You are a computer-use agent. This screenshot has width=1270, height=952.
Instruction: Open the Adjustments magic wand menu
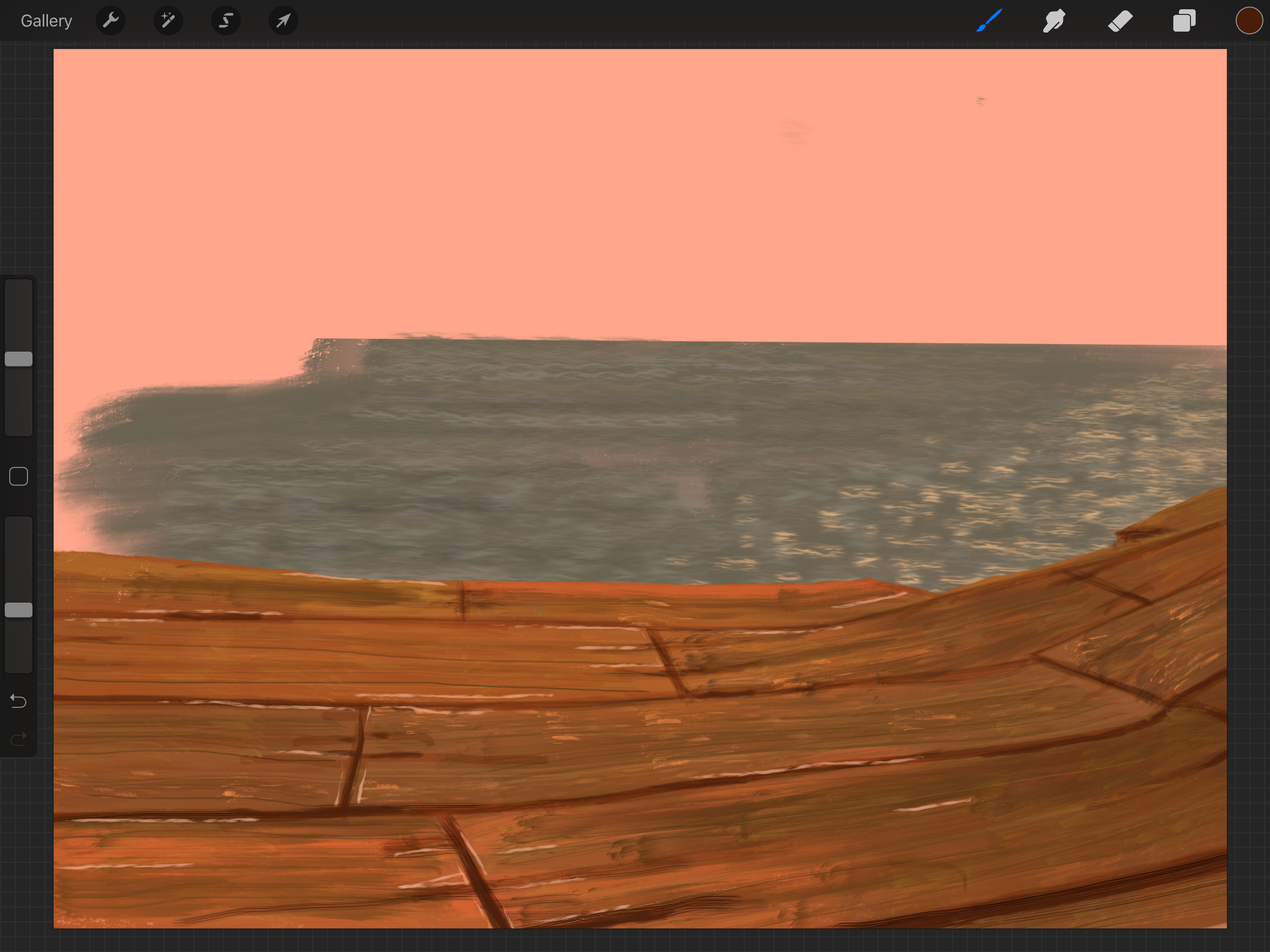(x=168, y=20)
